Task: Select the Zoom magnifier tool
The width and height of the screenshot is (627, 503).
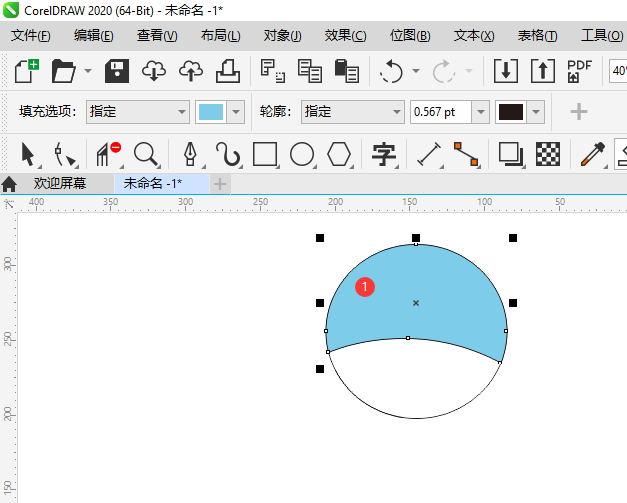Action: 147,154
